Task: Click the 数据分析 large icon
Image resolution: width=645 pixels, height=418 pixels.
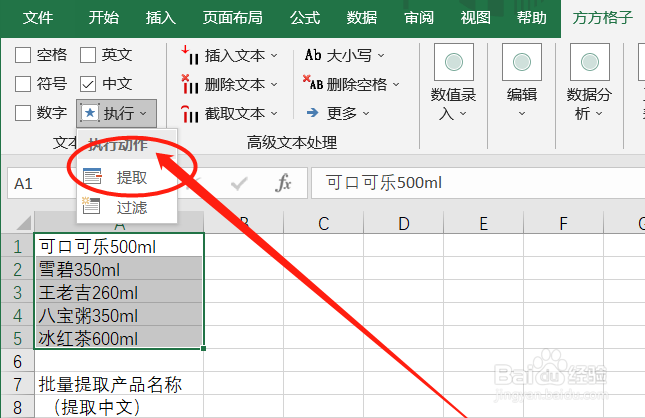Action: pos(589,62)
